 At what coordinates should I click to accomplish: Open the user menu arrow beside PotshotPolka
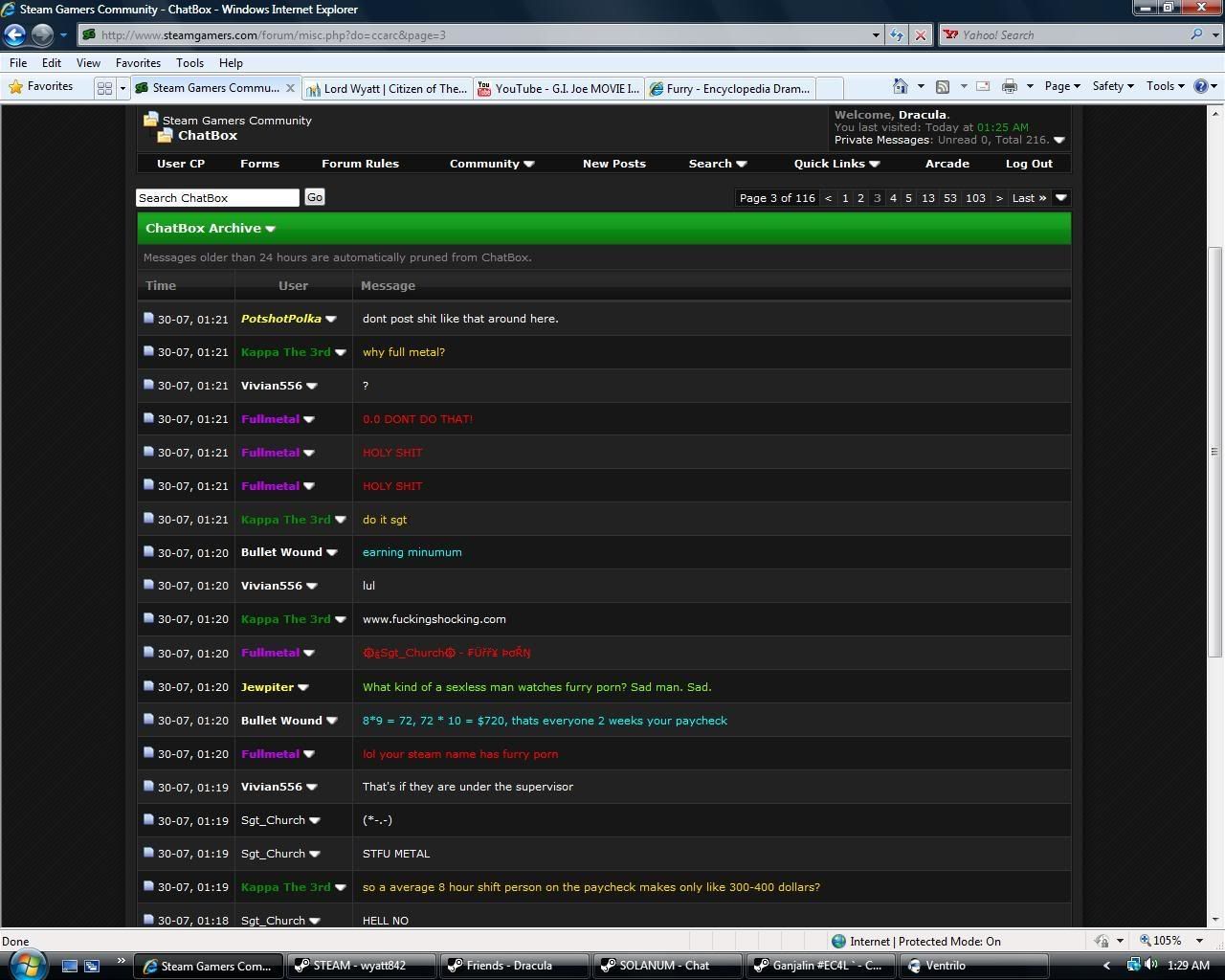331,319
